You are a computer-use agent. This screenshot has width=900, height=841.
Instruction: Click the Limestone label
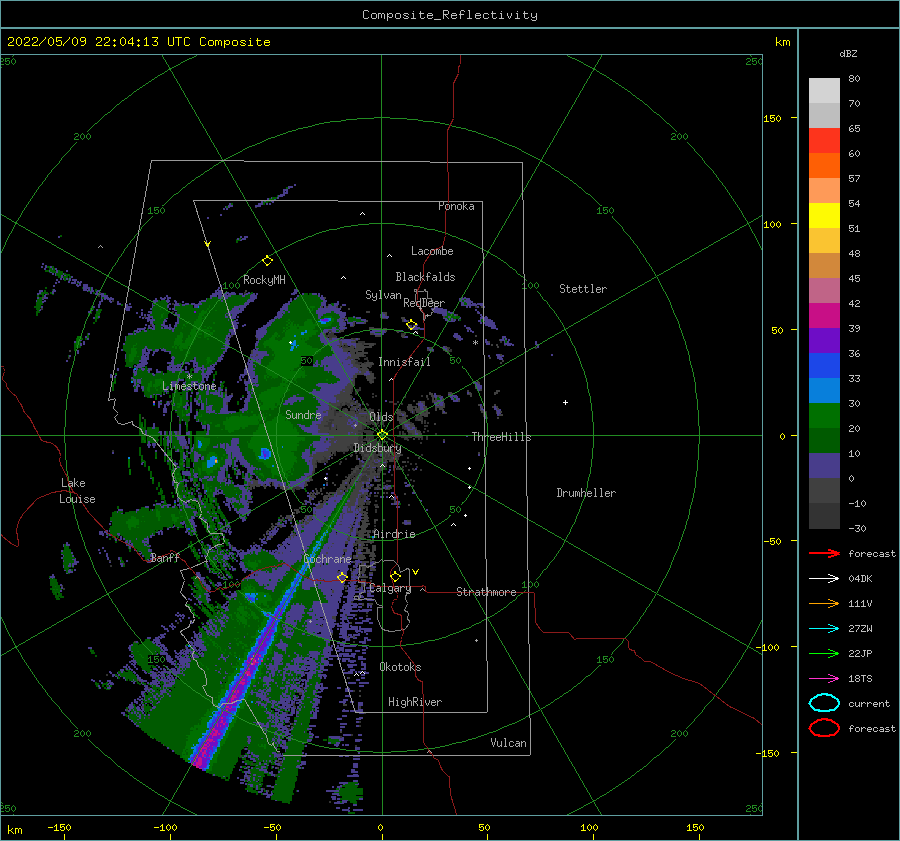click(x=189, y=386)
